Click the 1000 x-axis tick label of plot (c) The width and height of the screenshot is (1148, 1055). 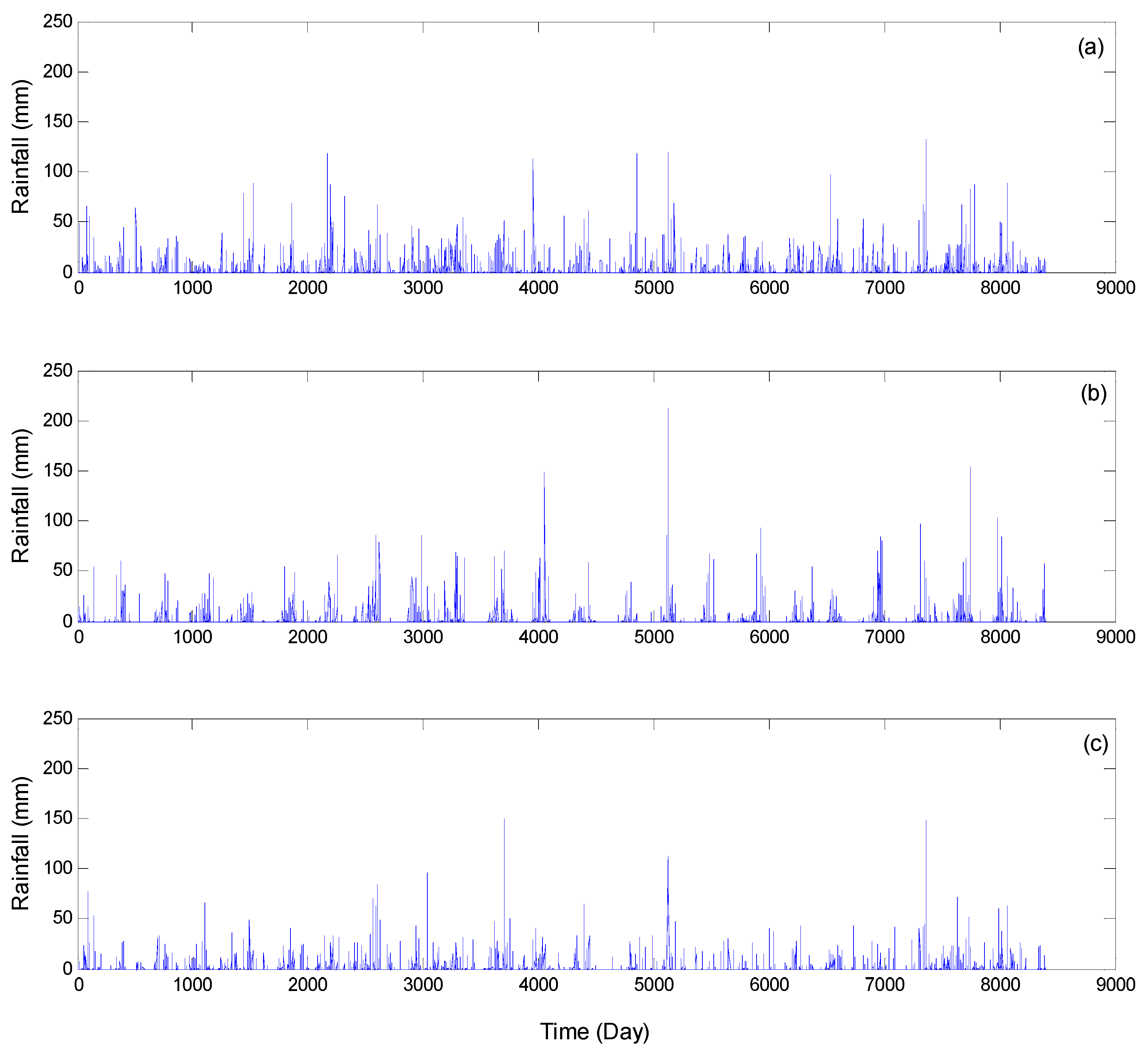(192, 984)
